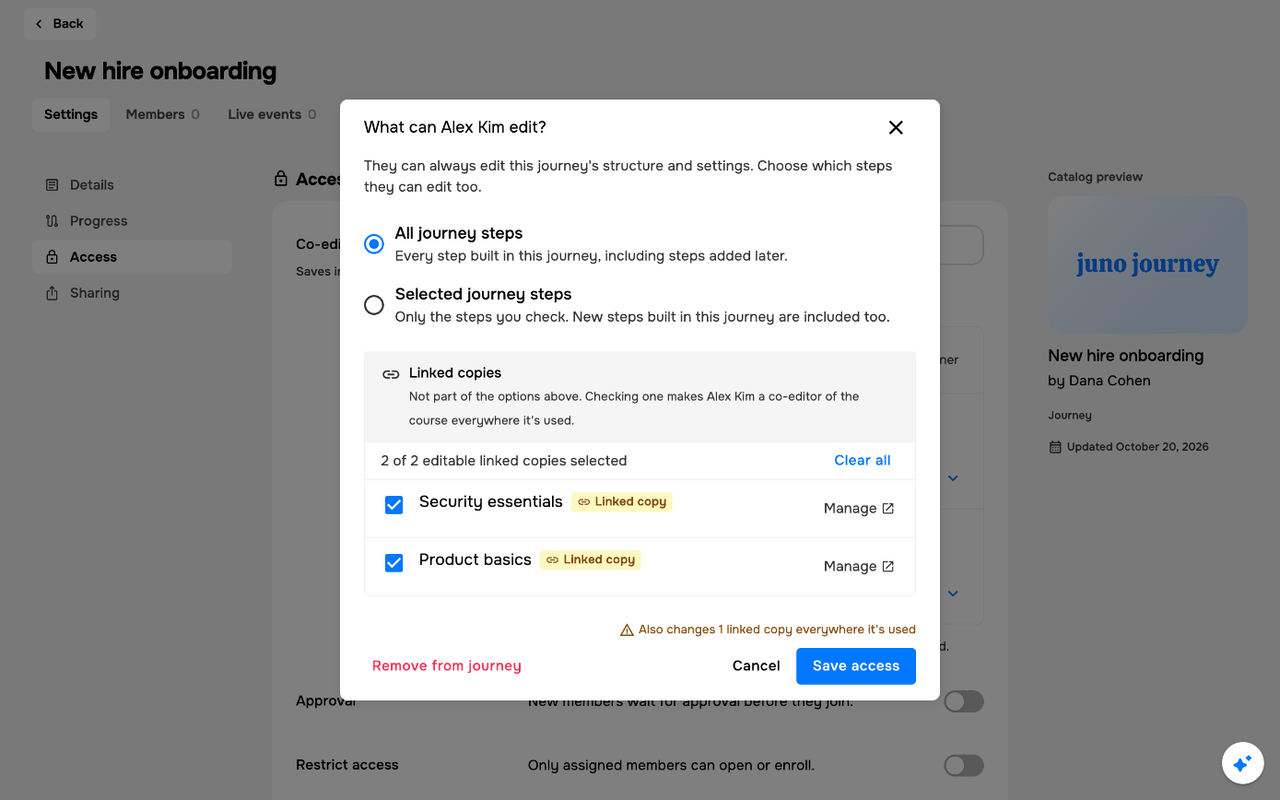Click Save access button

[856, 666]
